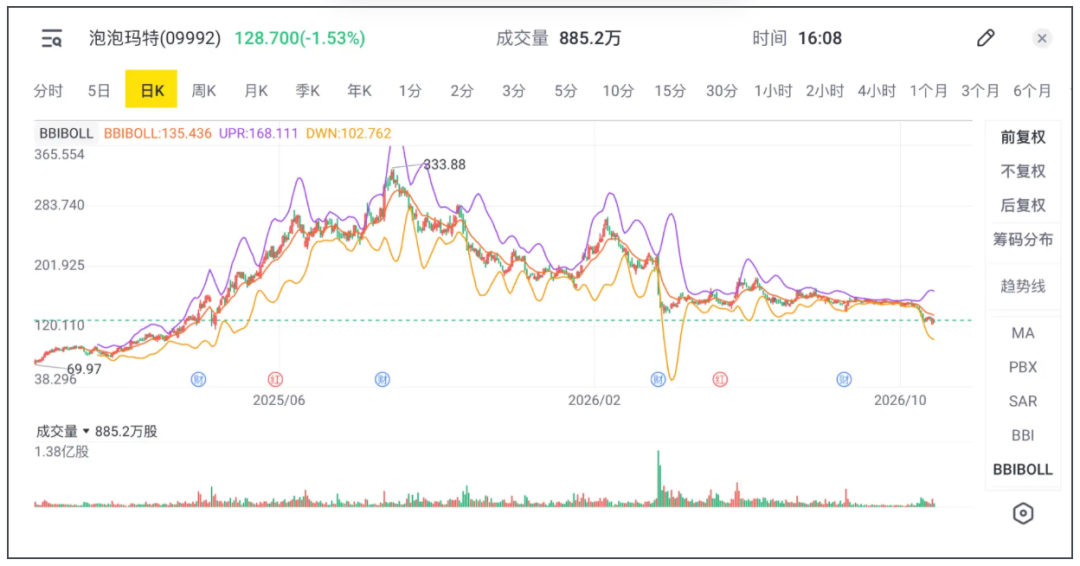Click the BBIBOLL label in chart legend
This screenshot has width=1080, height=566.
[x=66, y=134]
